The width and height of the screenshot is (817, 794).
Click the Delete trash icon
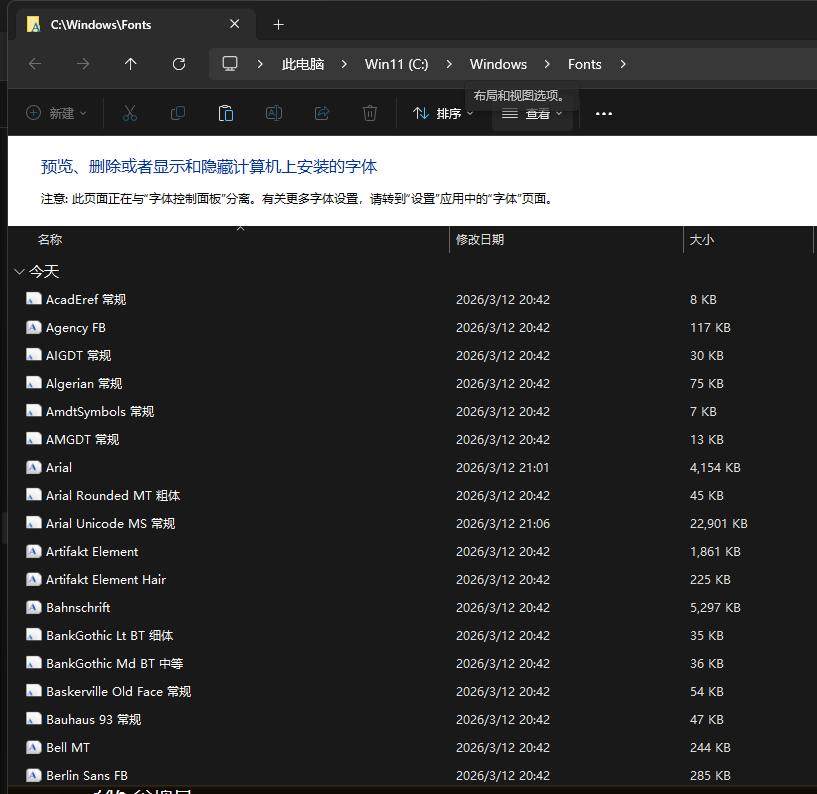(x=370, y=113)
